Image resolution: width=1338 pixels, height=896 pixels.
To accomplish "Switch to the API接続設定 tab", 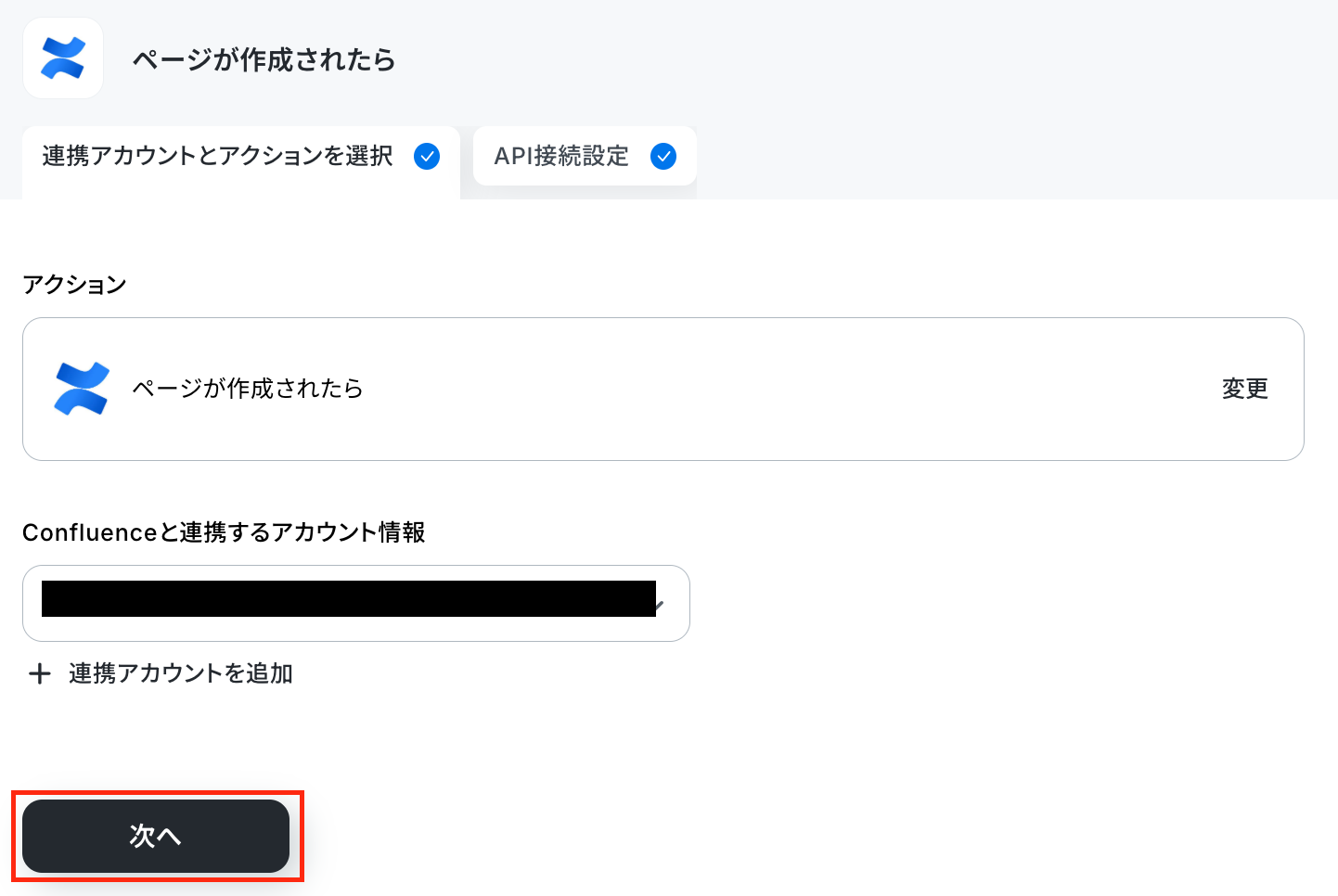I will click(x=585, y=156).
